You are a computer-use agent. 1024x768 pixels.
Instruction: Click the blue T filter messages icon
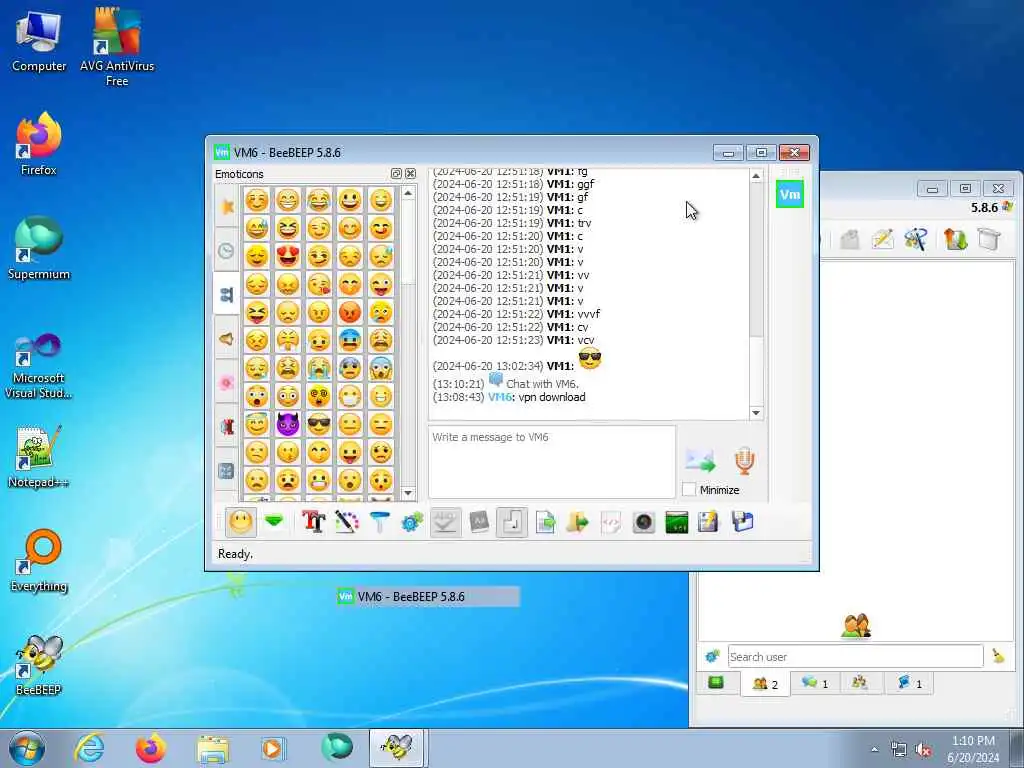pos(379,522)
